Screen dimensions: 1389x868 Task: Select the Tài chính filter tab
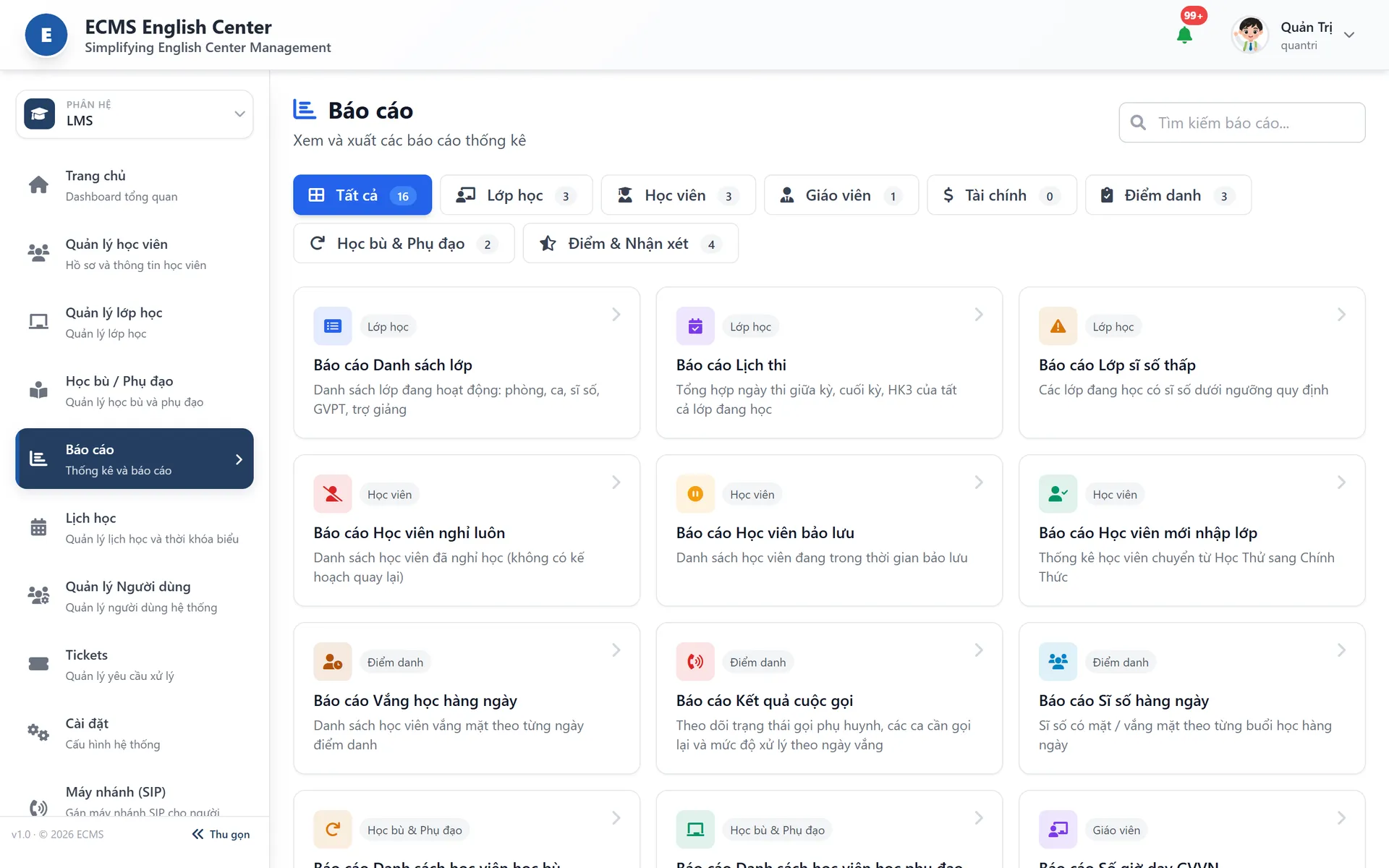point(1002,195)
